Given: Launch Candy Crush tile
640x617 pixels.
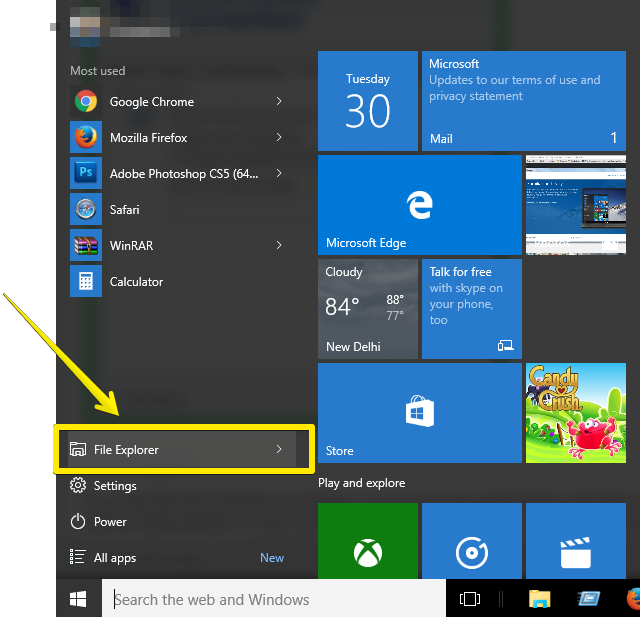Looking at the screenshot, I should [576, 413].
